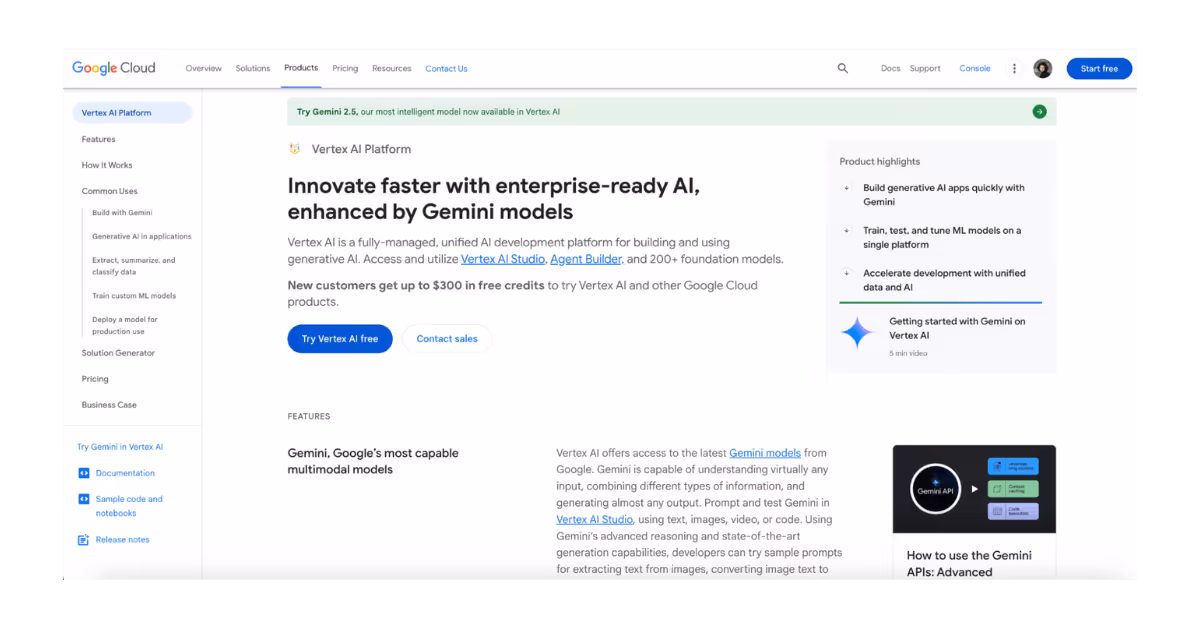Click the Sample code and notebooks icon
1200x628 pixels.
click(83, 499)
